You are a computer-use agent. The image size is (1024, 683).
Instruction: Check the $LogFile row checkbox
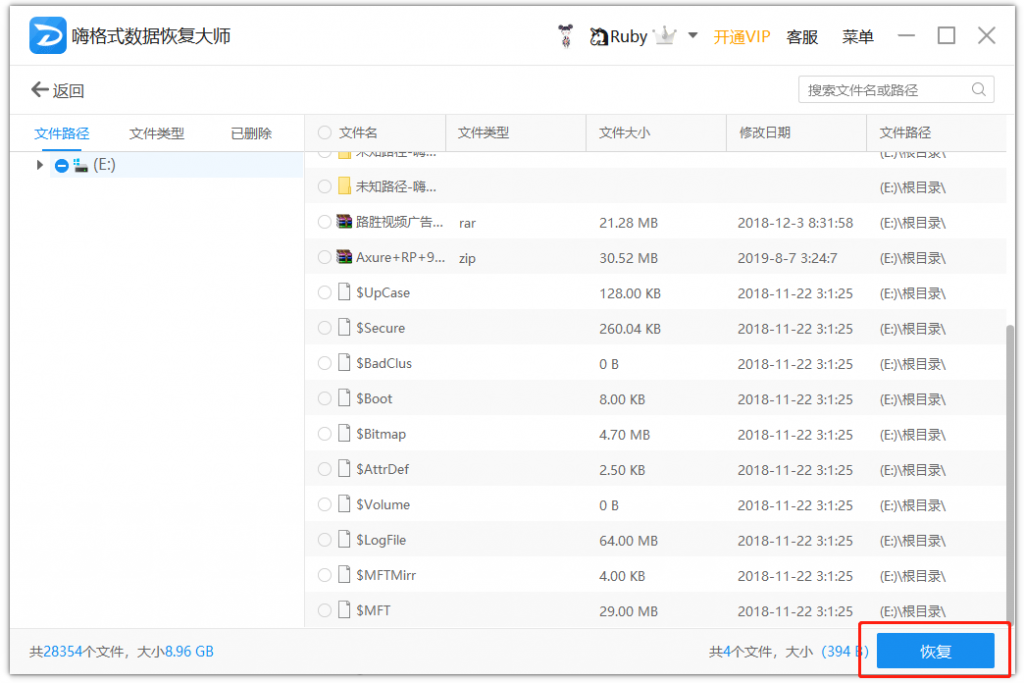(325, 539)
